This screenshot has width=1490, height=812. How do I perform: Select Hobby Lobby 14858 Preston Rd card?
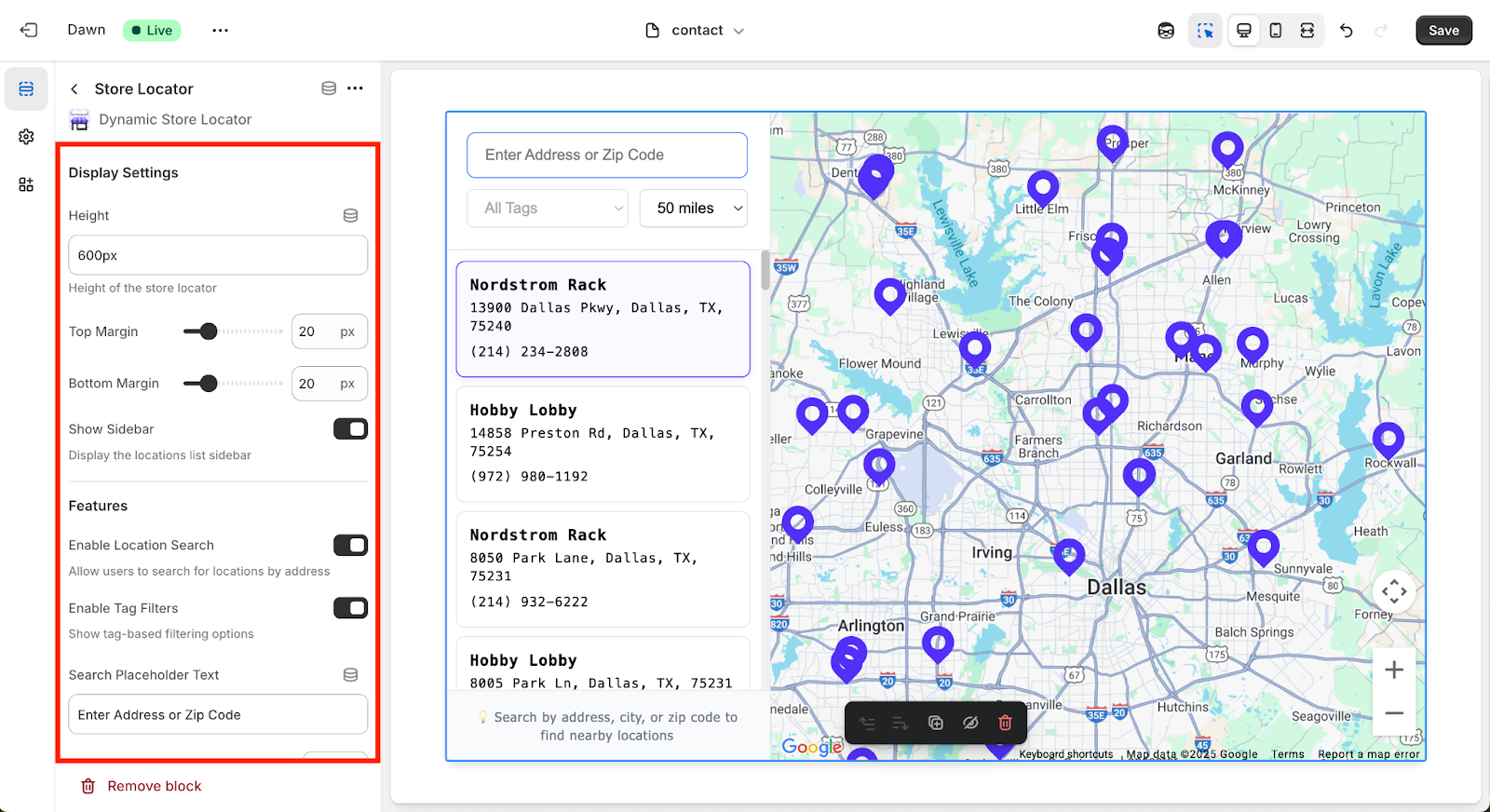(603, 444)
